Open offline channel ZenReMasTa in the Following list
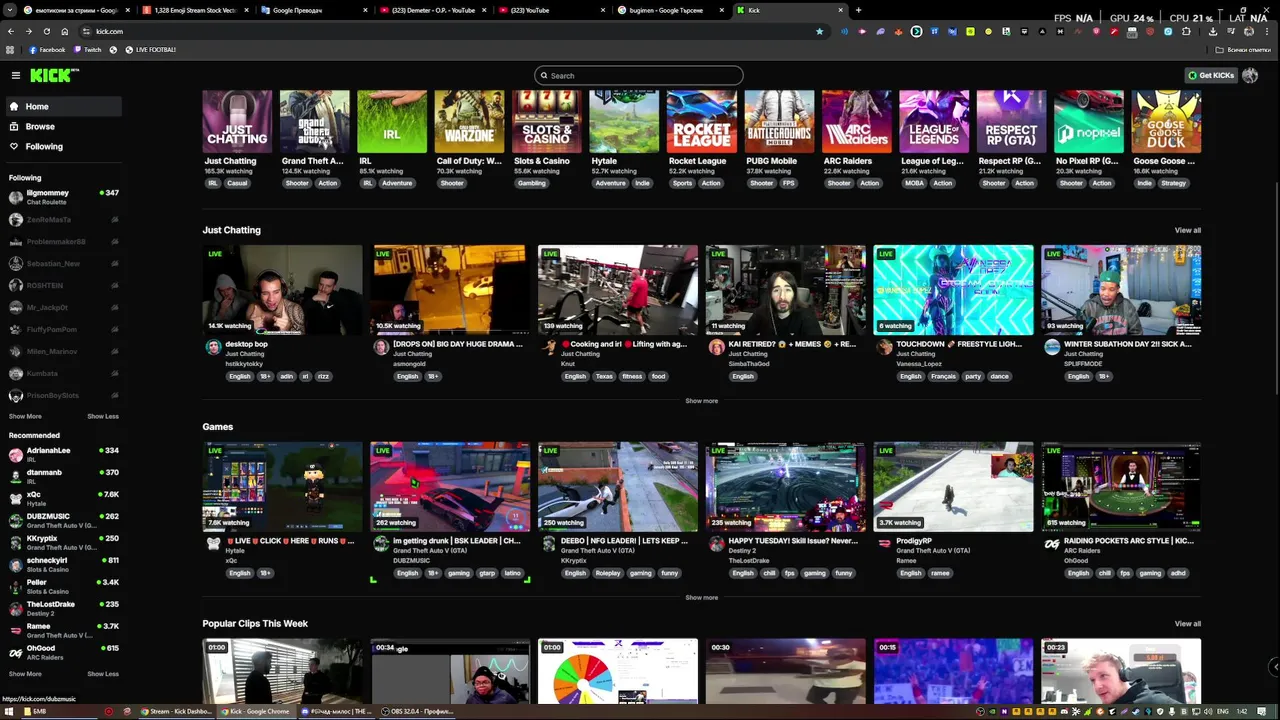The height and width of the screenshot is (720, 1280). pos(62,219)
